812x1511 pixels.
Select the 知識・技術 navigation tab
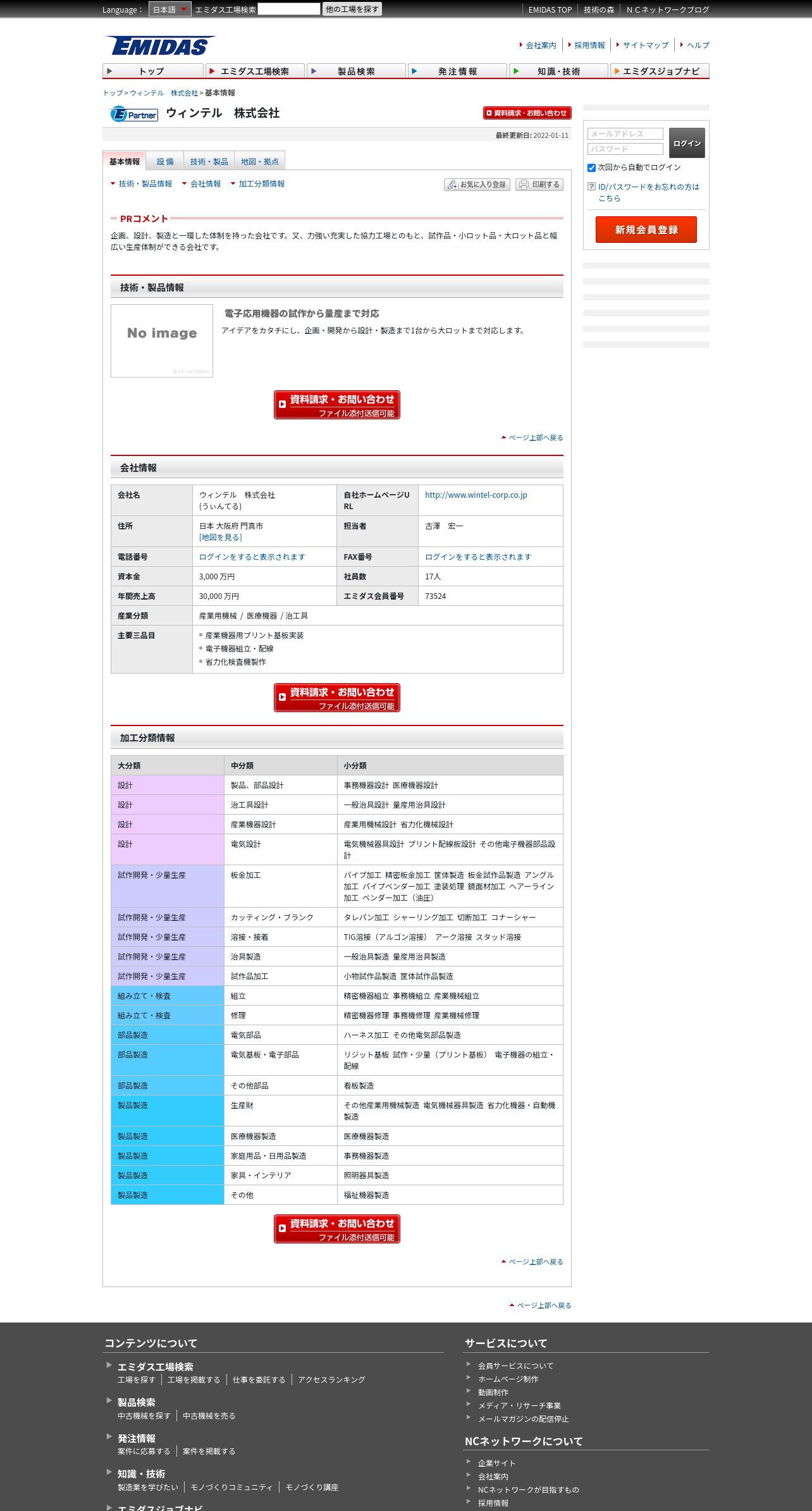point(558,71)
